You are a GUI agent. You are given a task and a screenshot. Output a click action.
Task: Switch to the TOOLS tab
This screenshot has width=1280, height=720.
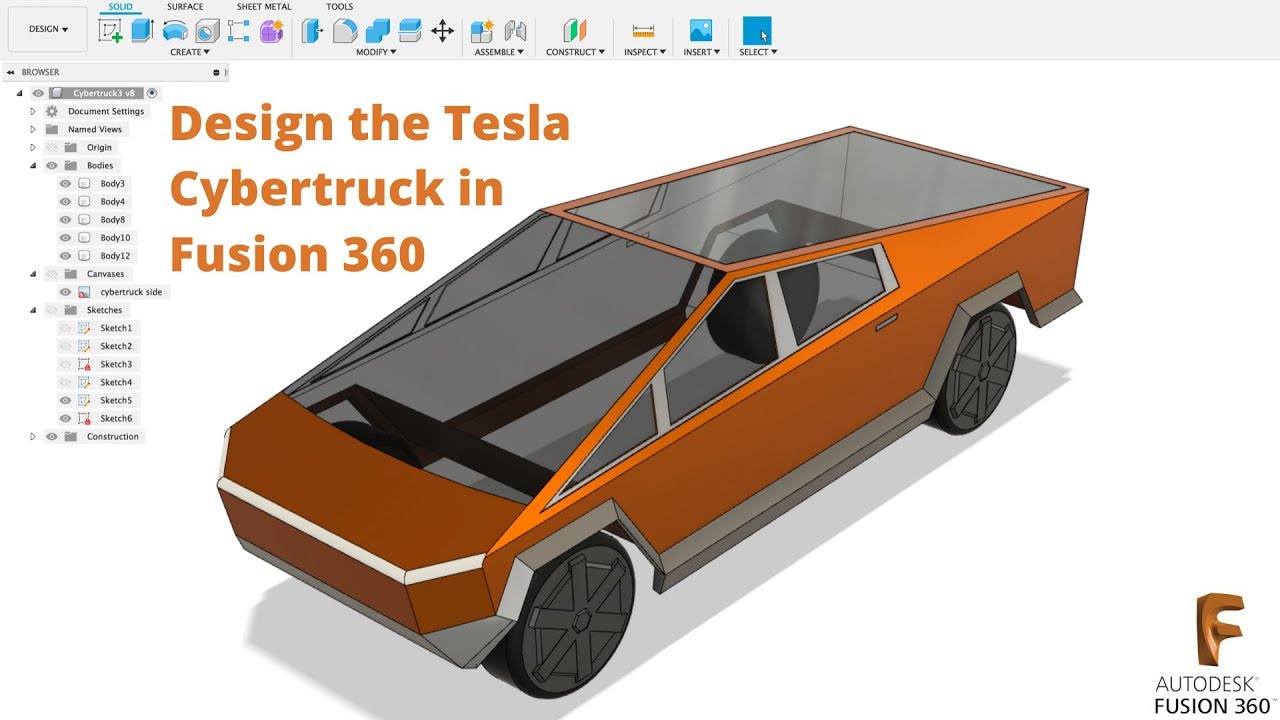click(x=339, y=7)
